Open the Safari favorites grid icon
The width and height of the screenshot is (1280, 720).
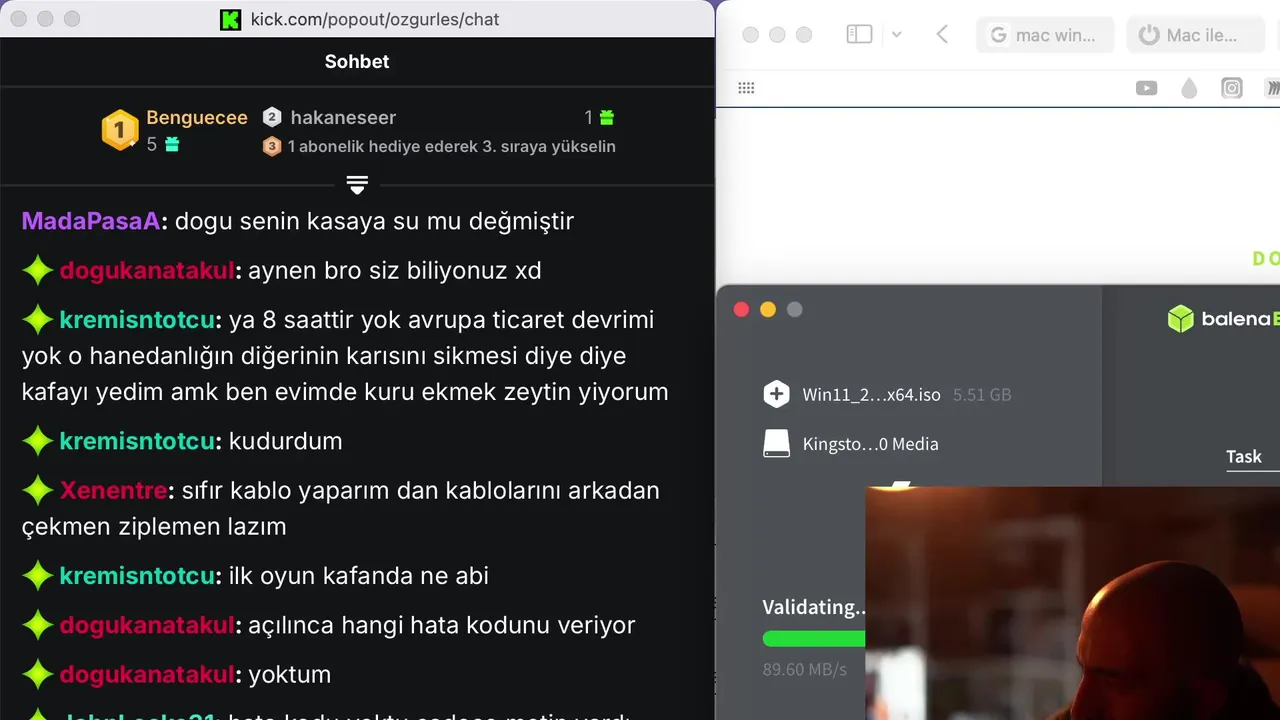[x=746, y=88]
